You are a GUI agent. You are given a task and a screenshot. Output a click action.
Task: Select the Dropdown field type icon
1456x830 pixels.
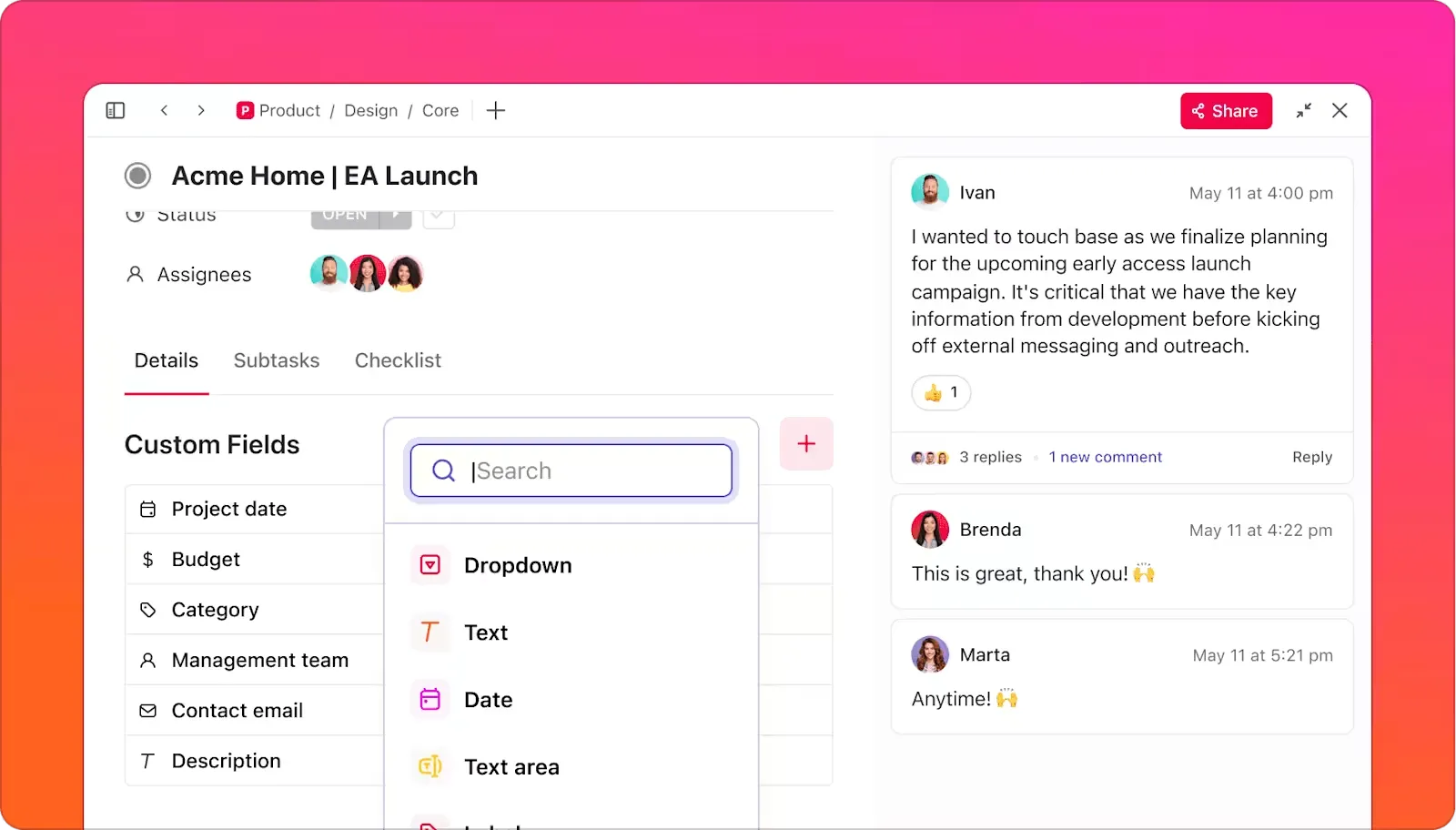[x=430, y=565]
